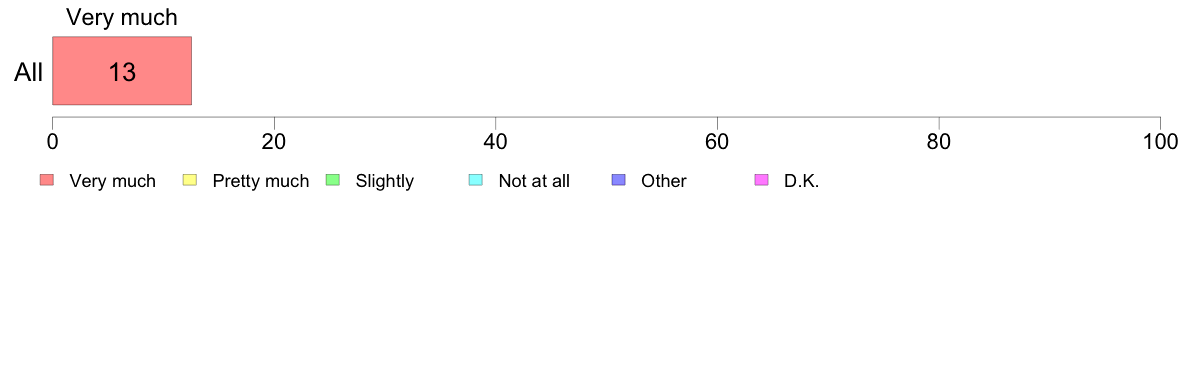Click the blue Other legend swatch
The image size is (1188, 368).
tap(617, 180)
